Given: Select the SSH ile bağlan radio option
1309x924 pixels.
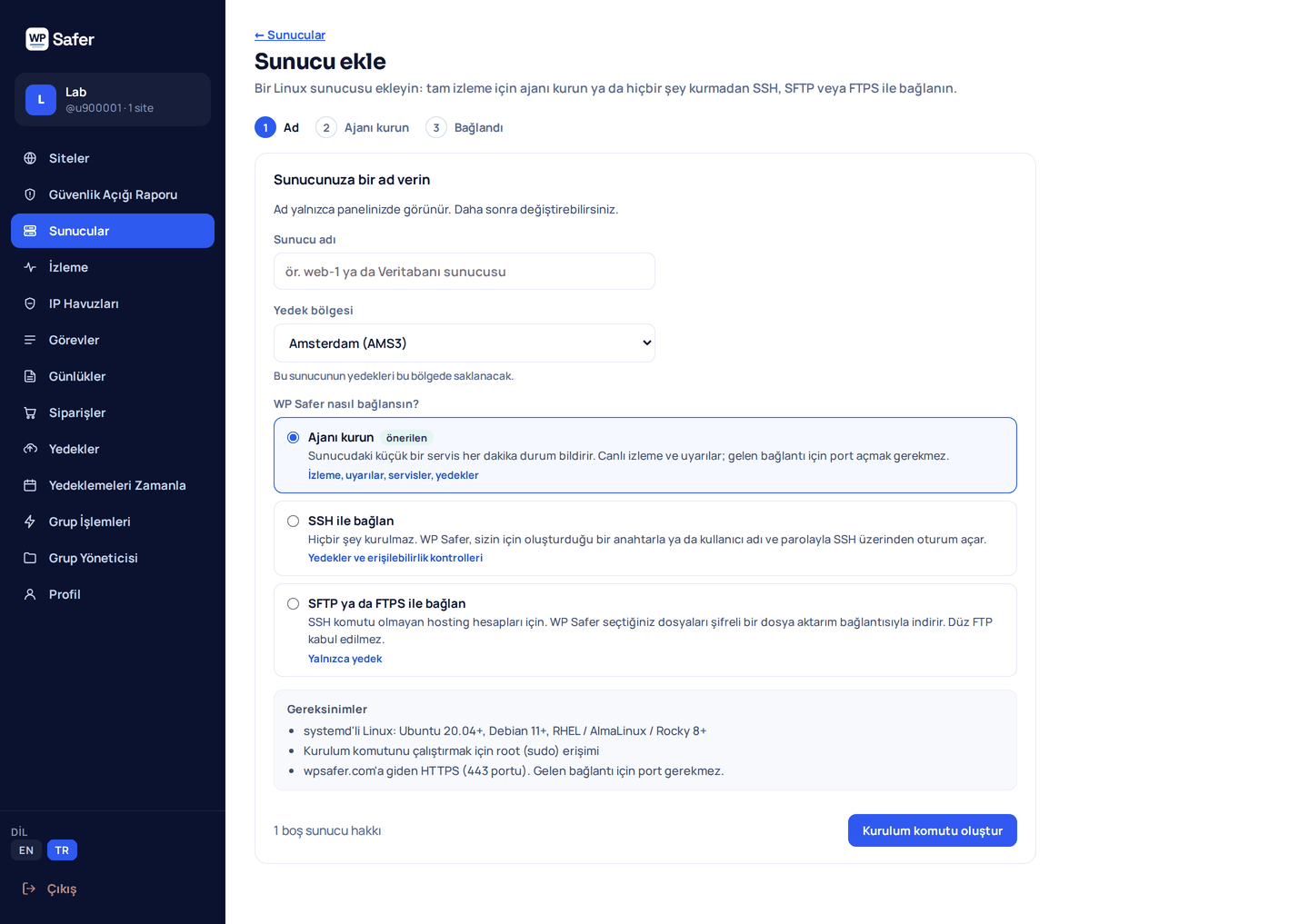Looking at the screenshot, I should (x=293, y=522).
